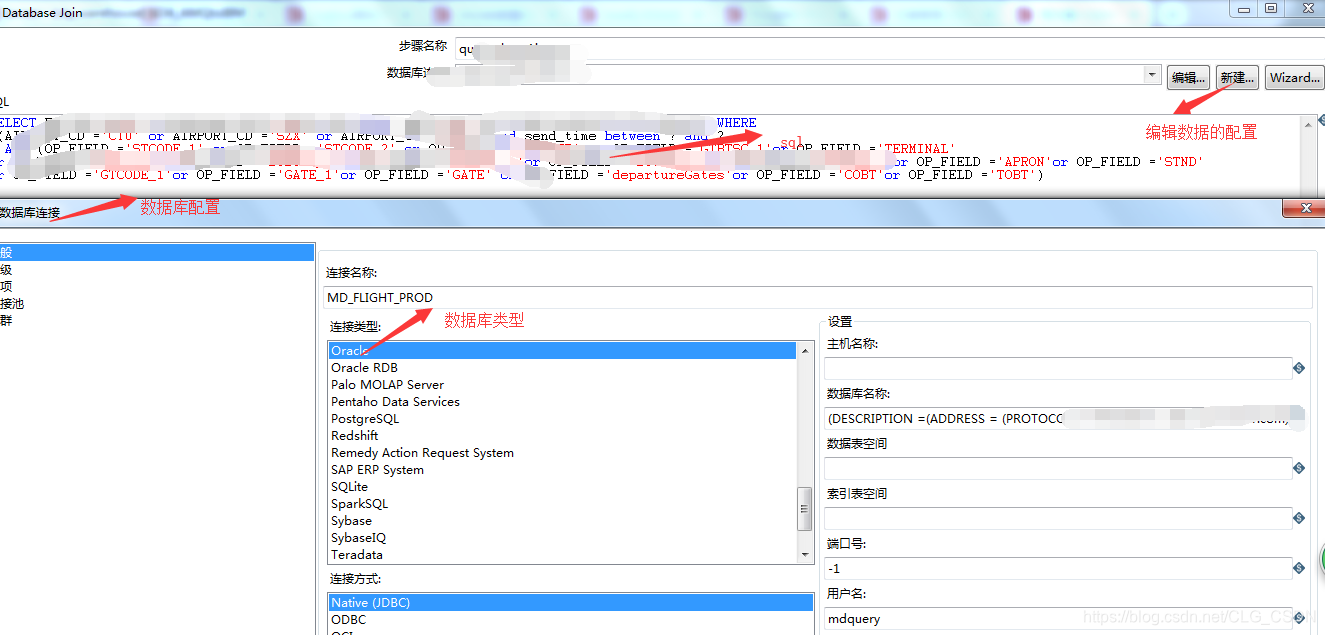Click variable icon beside 索引表空间 field
This screenshot has width=1325, height=635.
[x=1299, y=518]
